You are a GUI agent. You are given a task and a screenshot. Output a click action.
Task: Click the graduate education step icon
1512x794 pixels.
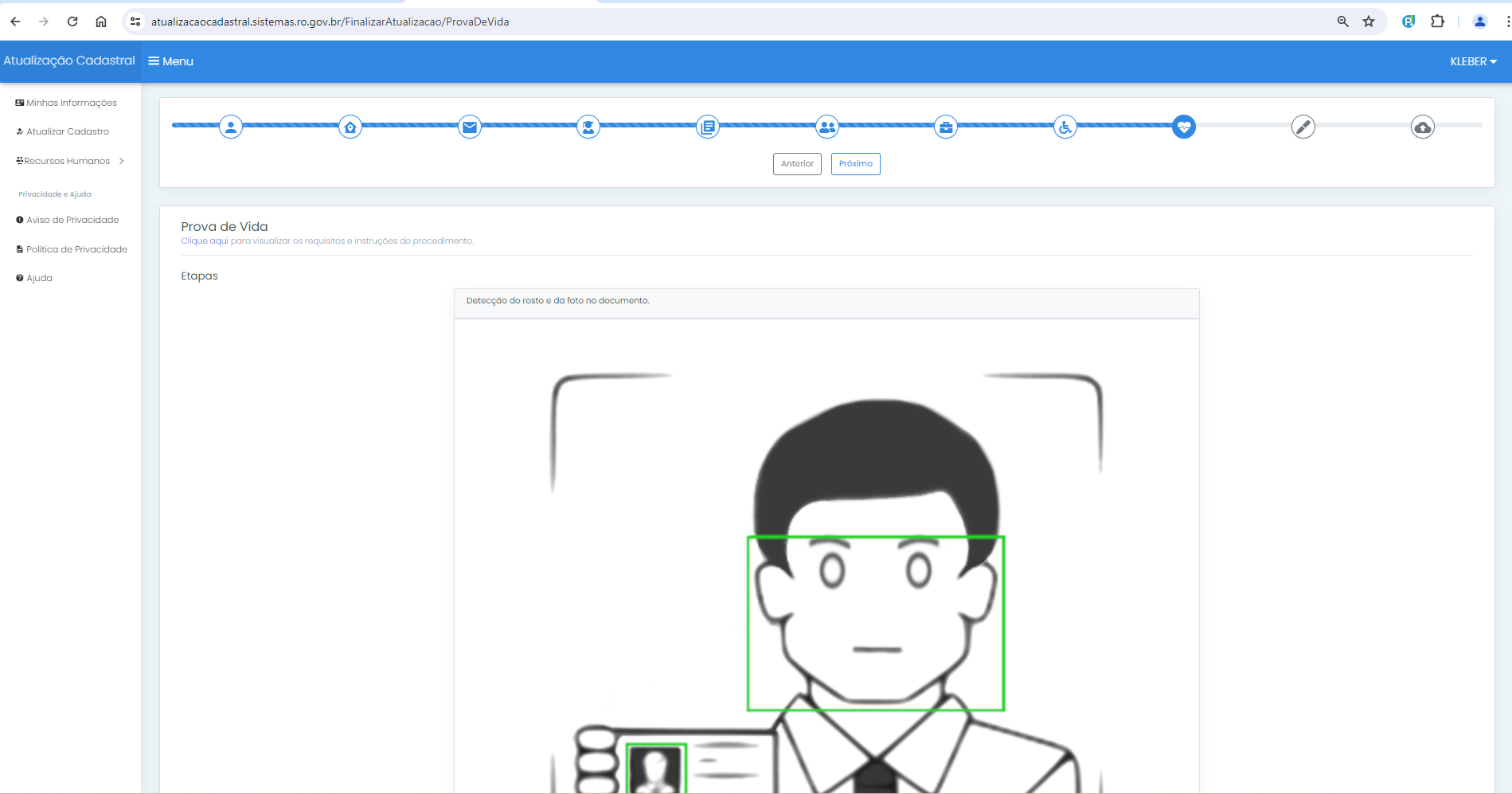(x=588, y=127)
